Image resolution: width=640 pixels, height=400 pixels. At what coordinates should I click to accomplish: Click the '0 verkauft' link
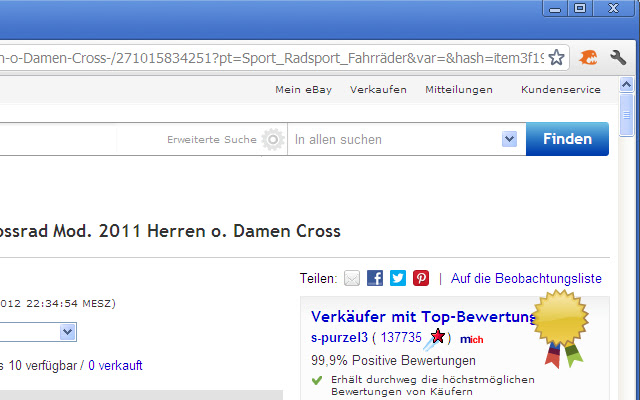click(x=115, y=365)
